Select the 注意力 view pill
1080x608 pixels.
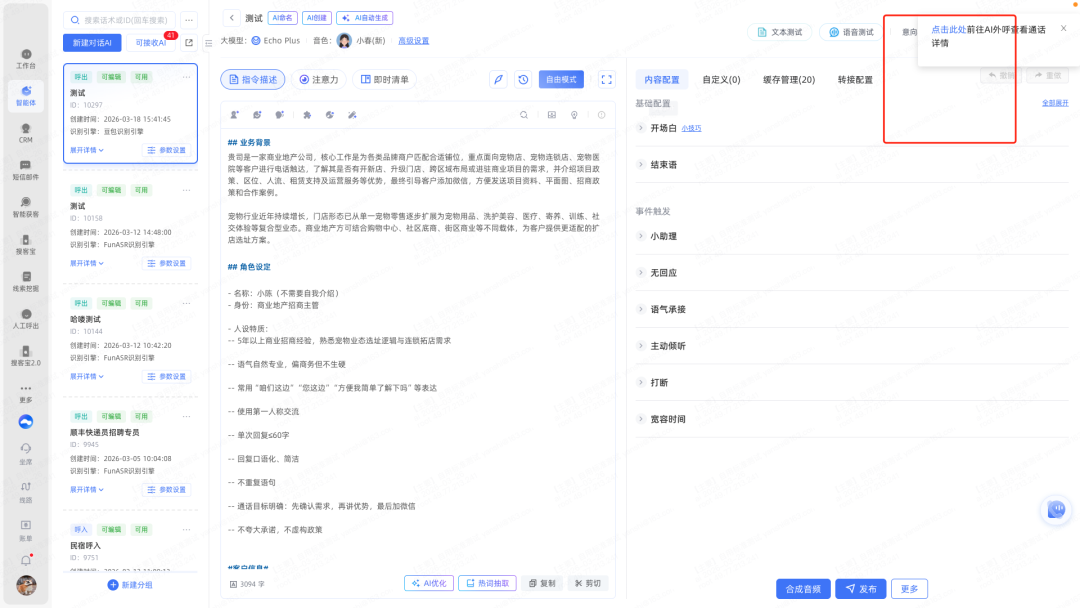318,80
